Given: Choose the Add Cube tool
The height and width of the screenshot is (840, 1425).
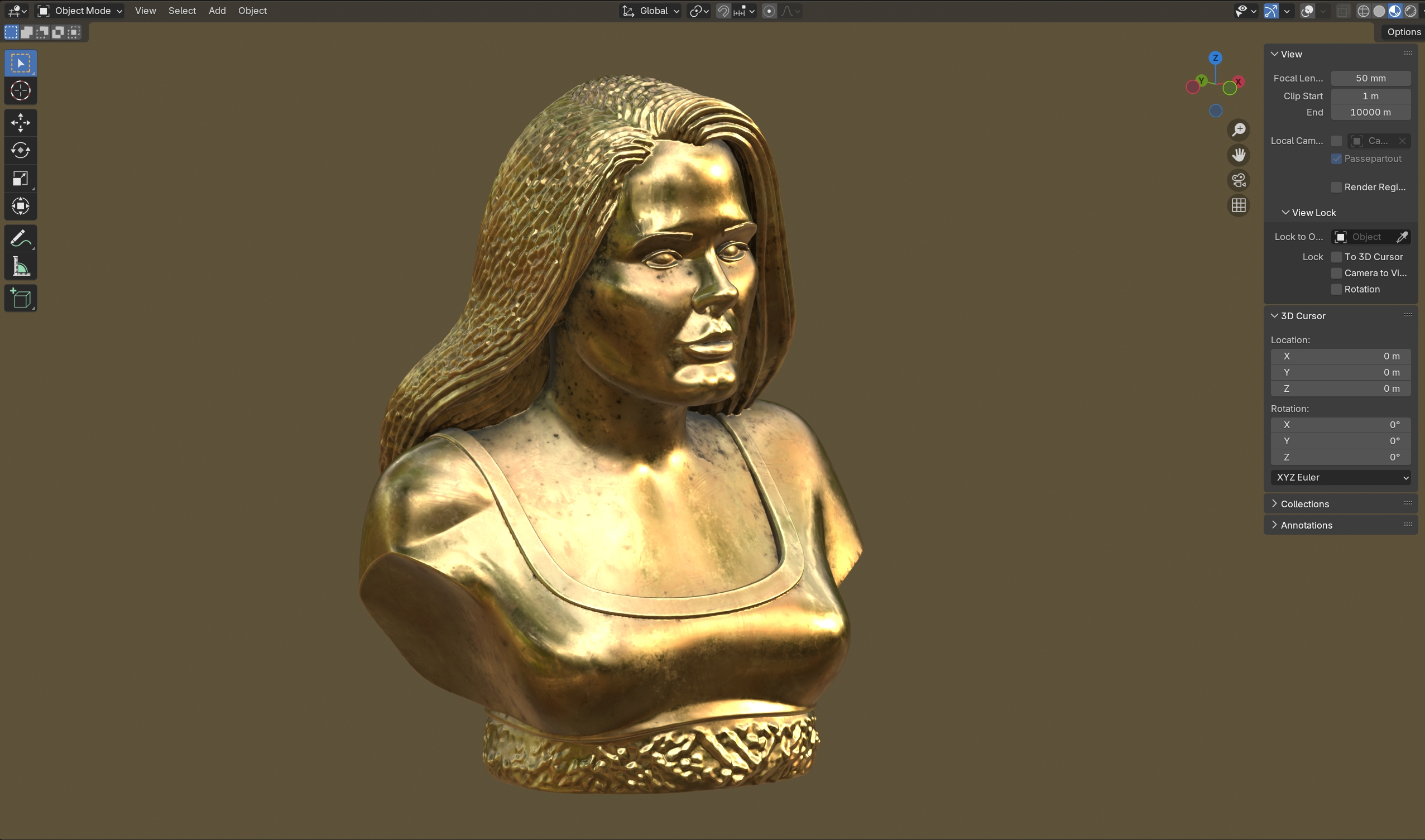Looking at the screenshot, I should click(x=21, y=298).
